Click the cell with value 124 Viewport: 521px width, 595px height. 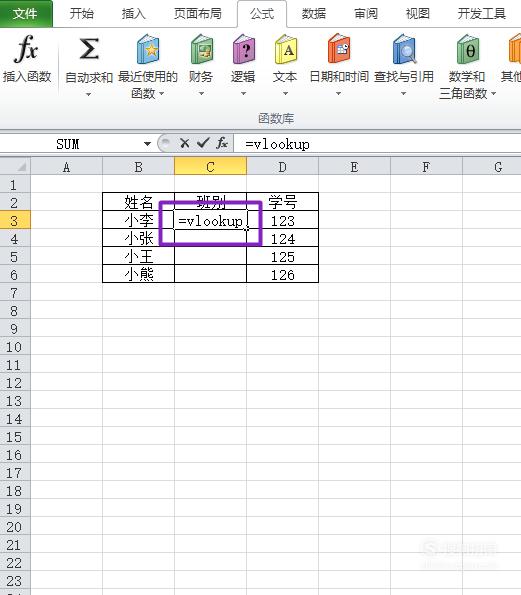(283, 238)
